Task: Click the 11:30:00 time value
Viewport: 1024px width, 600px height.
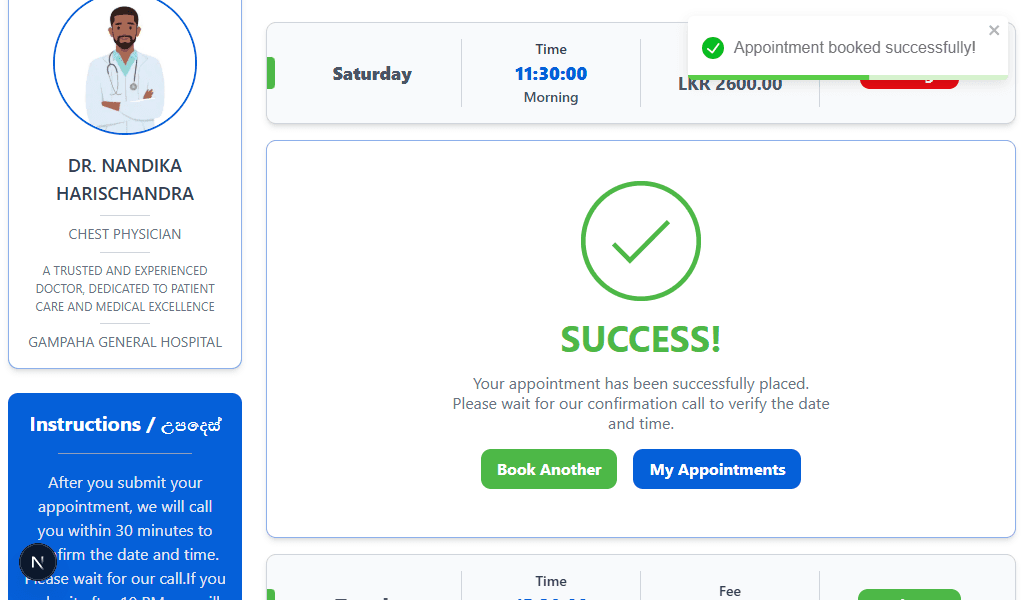Action: point(551,74)
